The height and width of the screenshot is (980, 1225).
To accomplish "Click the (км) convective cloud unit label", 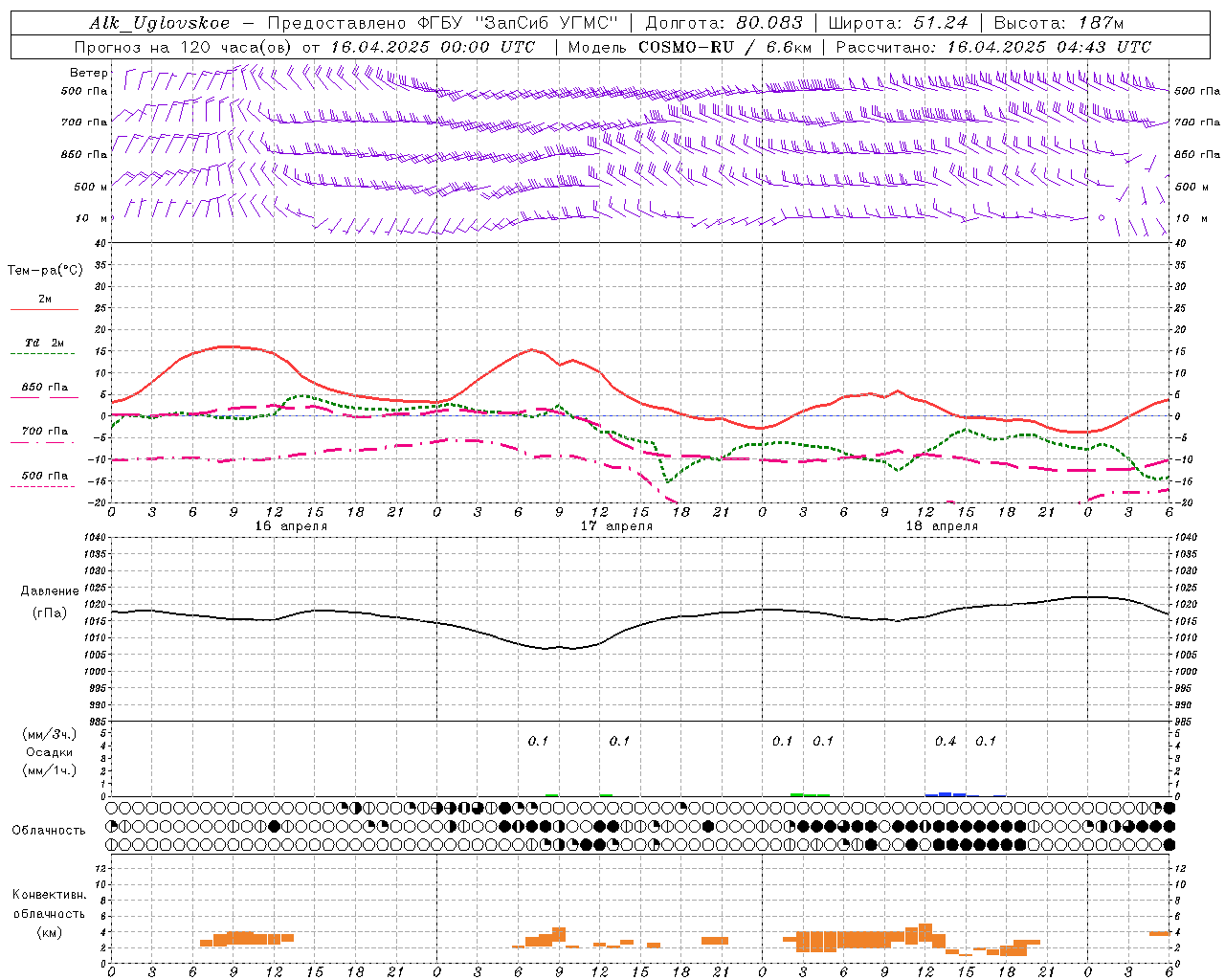I will pos(49,932).
